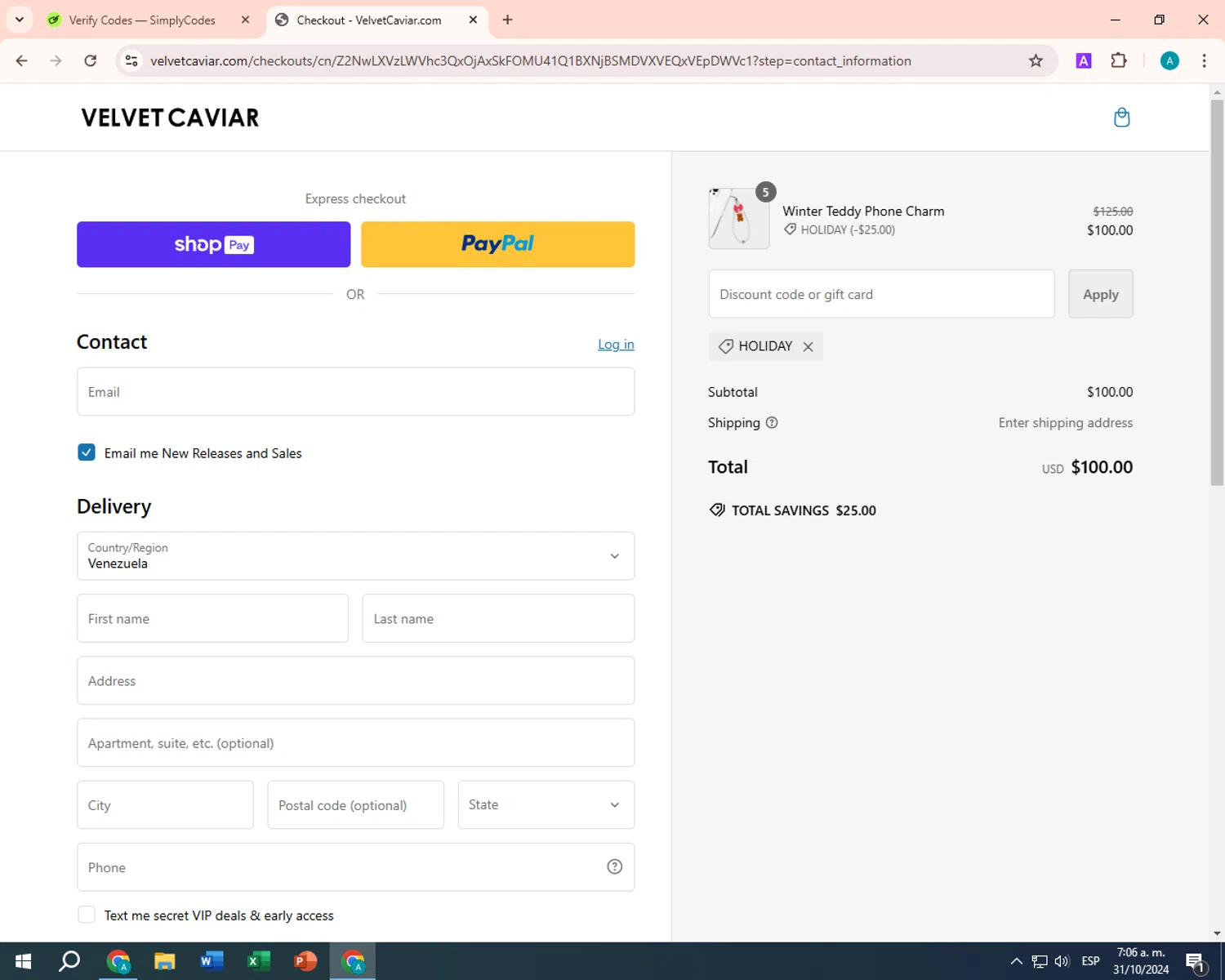Go back to the previous page

[x=22, y=61]
